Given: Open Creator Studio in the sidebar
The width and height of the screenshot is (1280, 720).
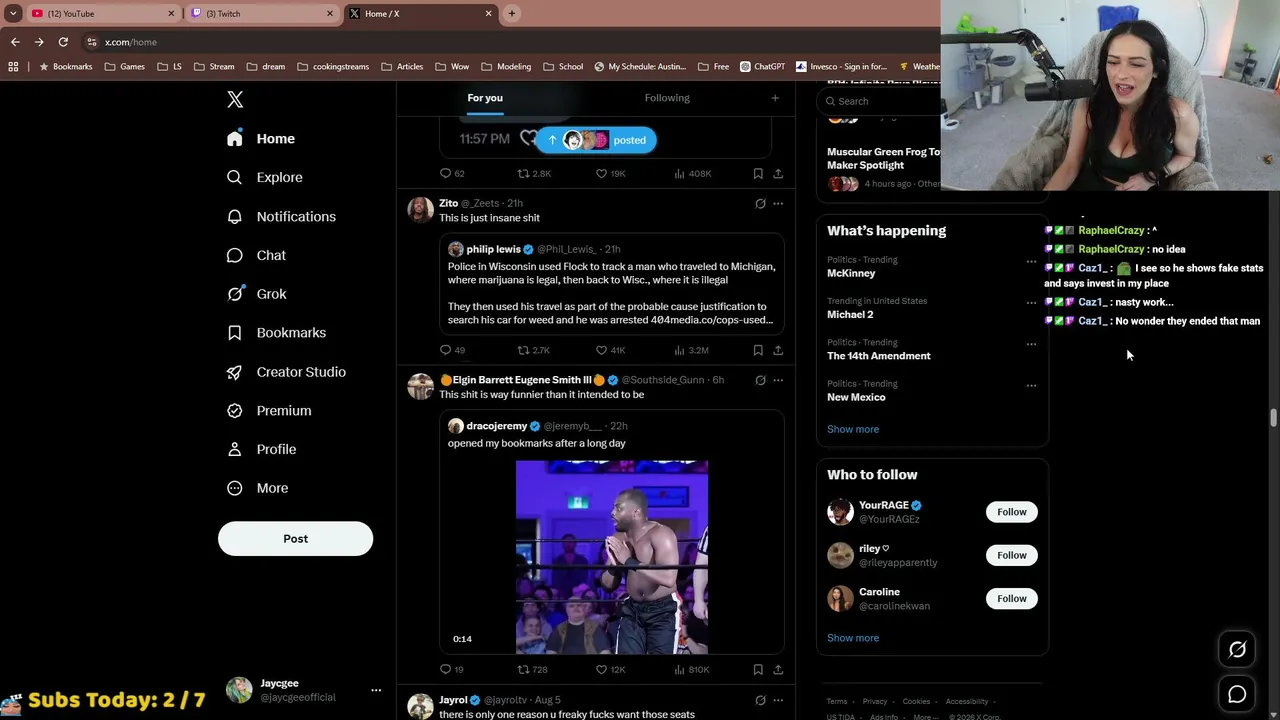Looking at the screenshot, I should click(x=286, y=372).
